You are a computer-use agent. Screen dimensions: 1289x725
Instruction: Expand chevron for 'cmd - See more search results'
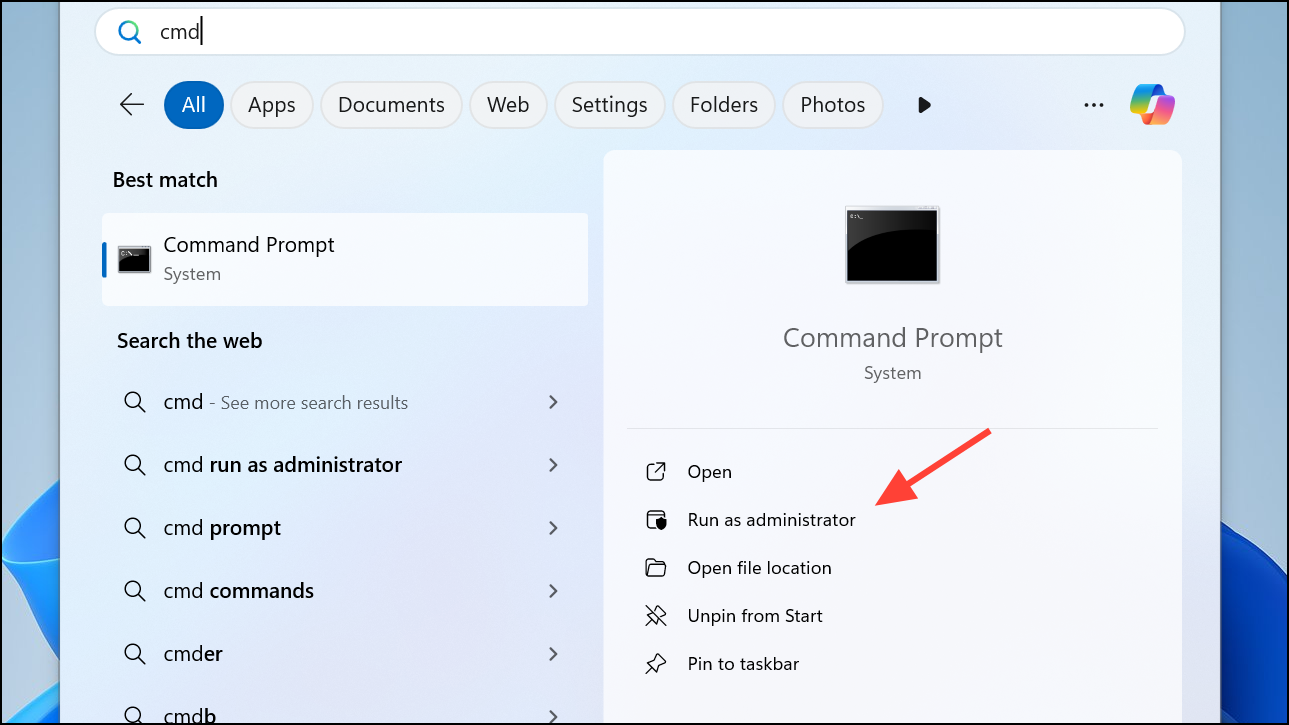[553, 402]
